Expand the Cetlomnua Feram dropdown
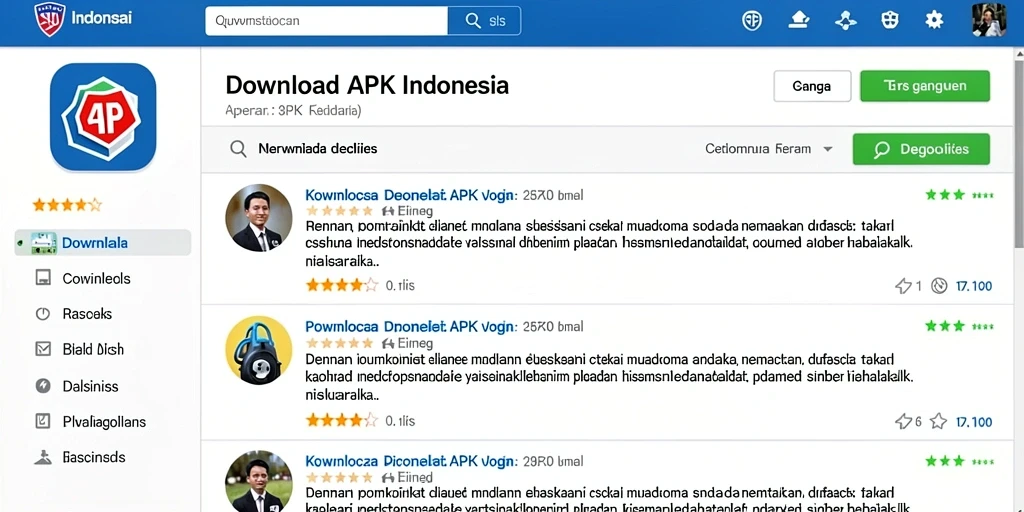Image resolution: width=1024 pixels, height=512 pixels. 769,149
